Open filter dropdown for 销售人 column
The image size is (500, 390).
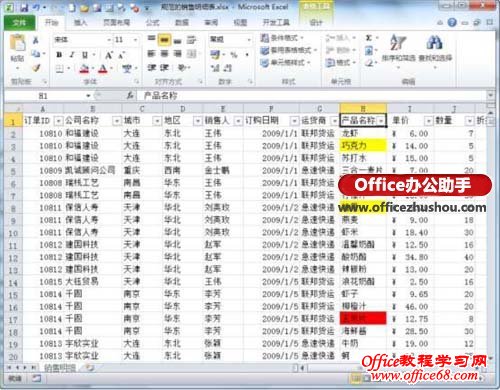[238, 121]
